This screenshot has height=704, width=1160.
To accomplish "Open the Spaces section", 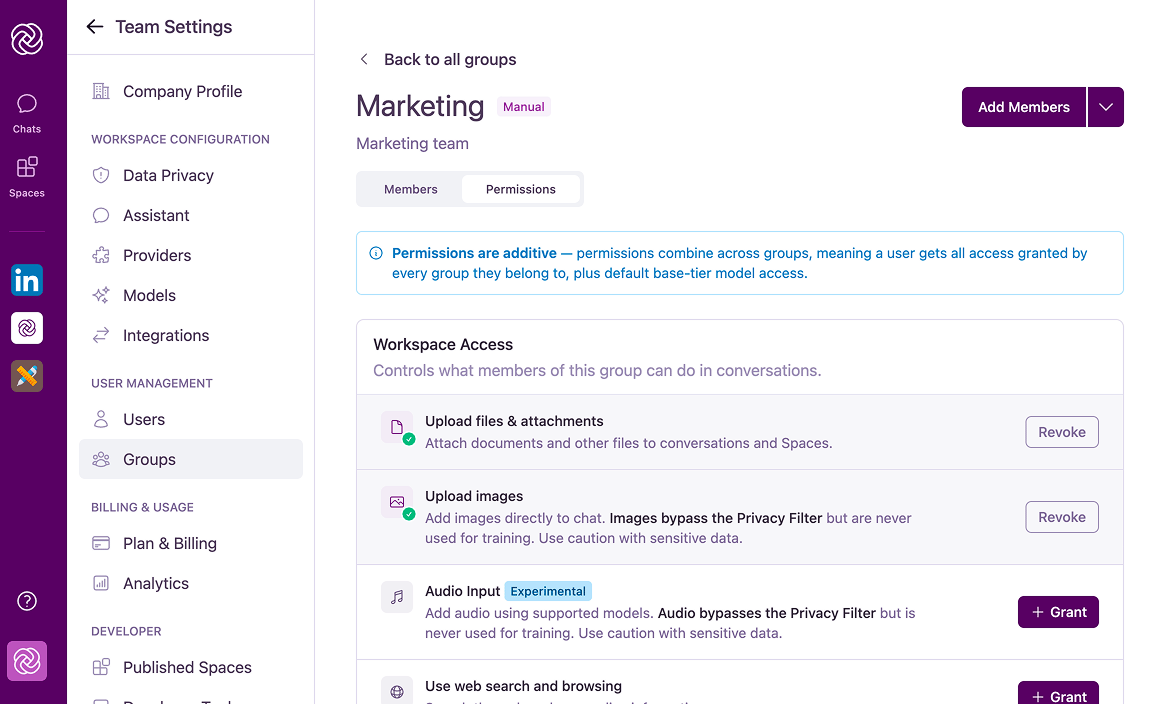I will [x=27, y=177].
